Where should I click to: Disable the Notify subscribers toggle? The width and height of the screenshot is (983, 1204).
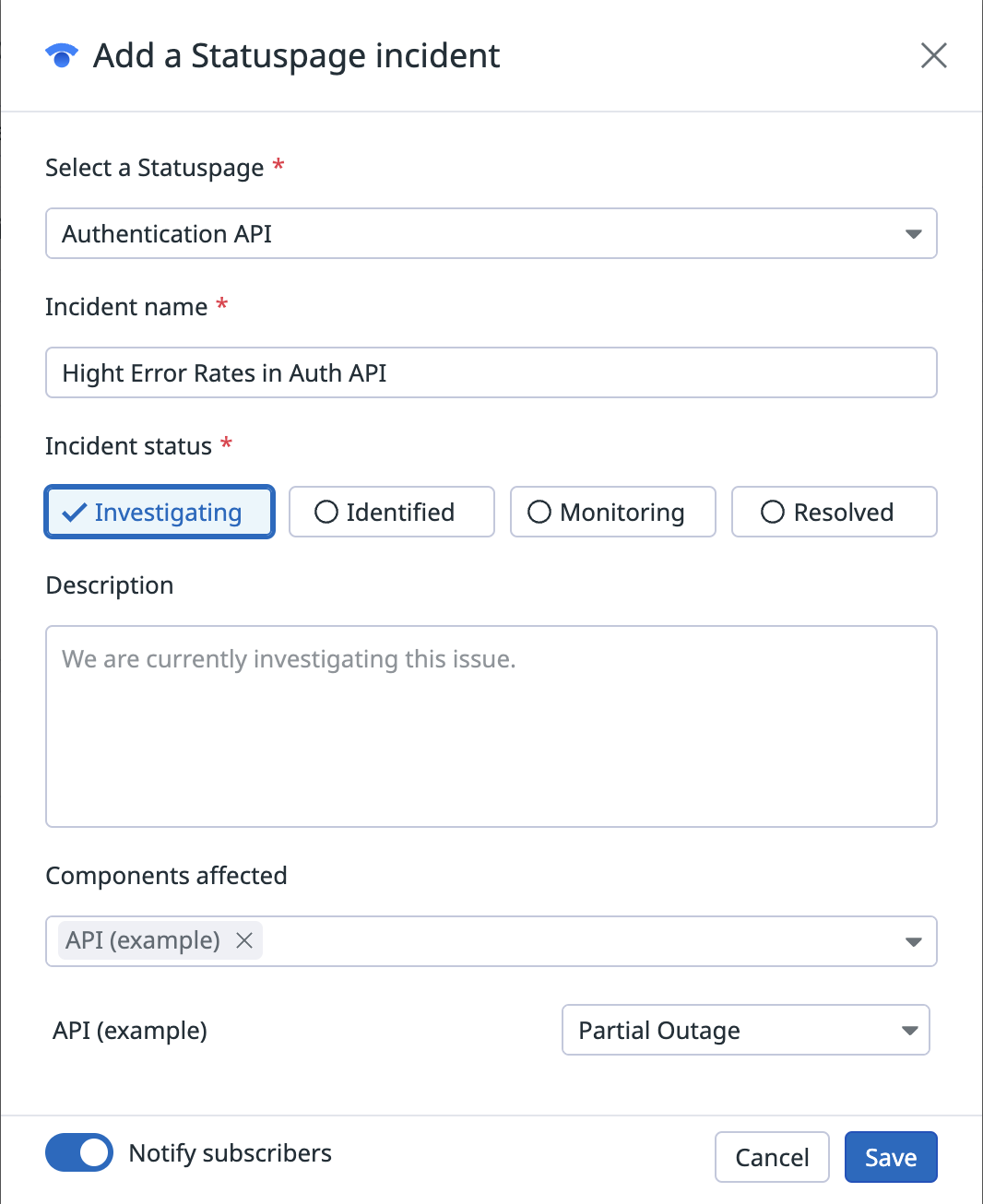point(79,1153)
